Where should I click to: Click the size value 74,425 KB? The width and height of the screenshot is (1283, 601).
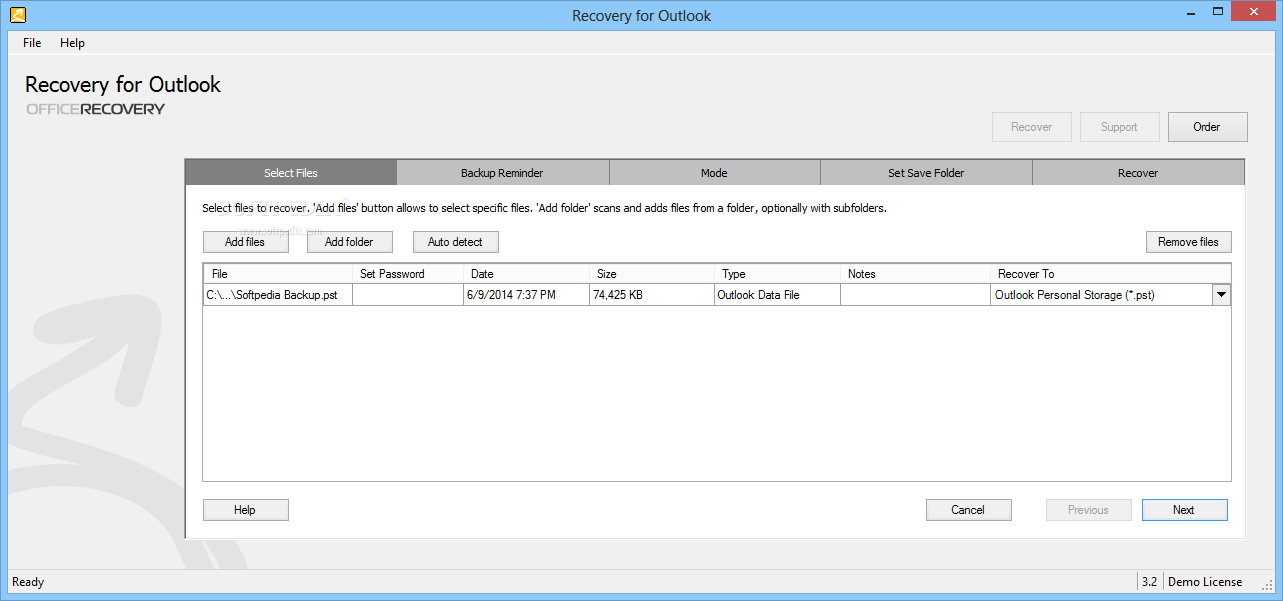pos(652,295)
